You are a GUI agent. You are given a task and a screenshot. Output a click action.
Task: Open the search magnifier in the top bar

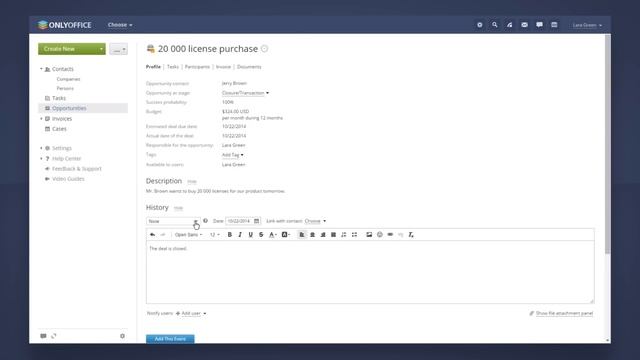pos(495,25)
